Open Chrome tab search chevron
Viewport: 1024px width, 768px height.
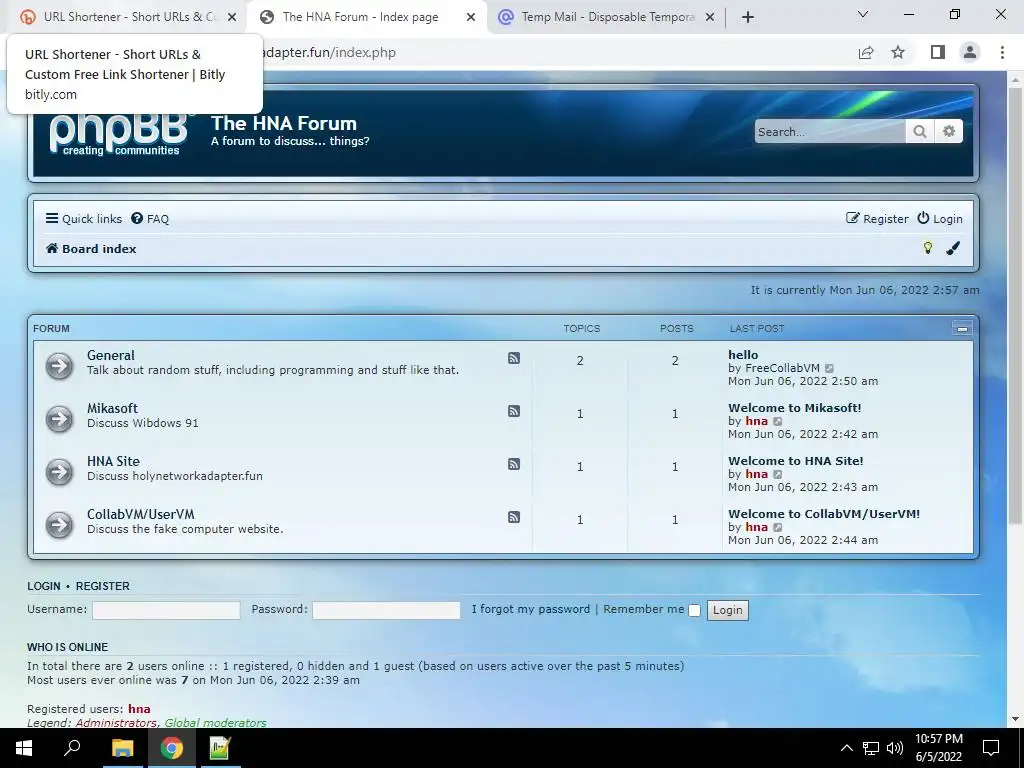863,14
